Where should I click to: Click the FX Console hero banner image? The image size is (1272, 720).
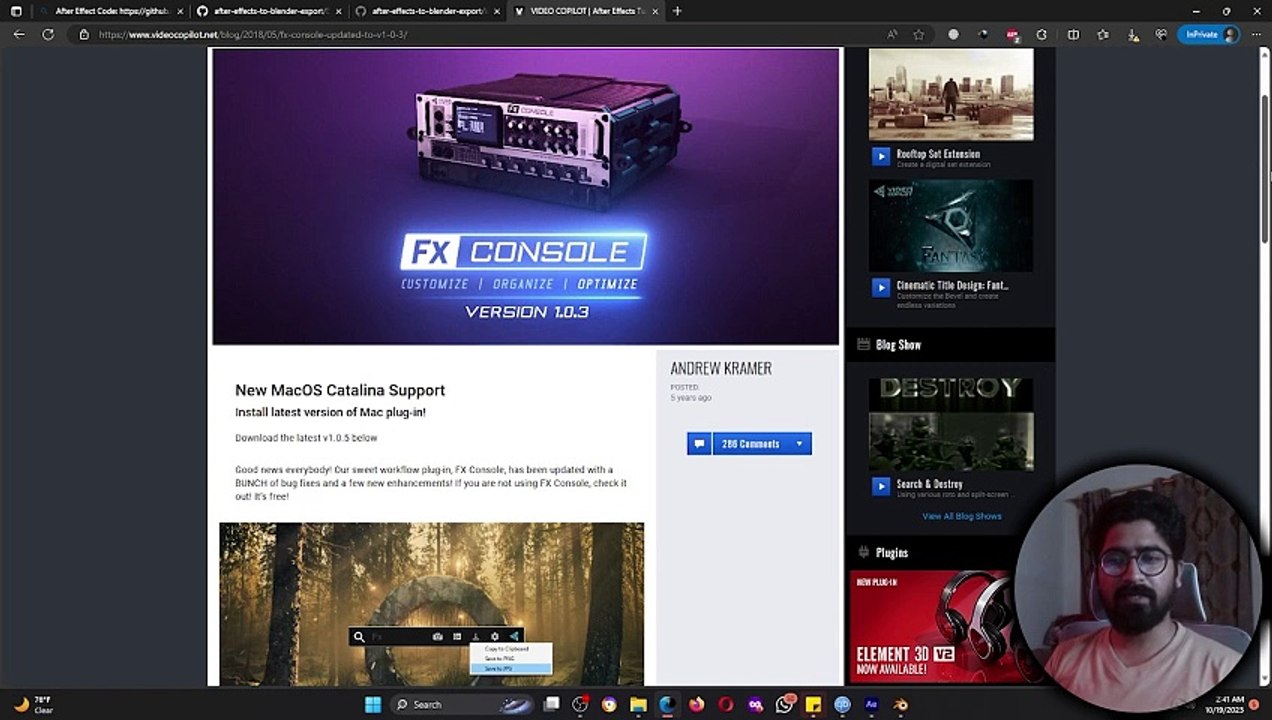(526, 196)
